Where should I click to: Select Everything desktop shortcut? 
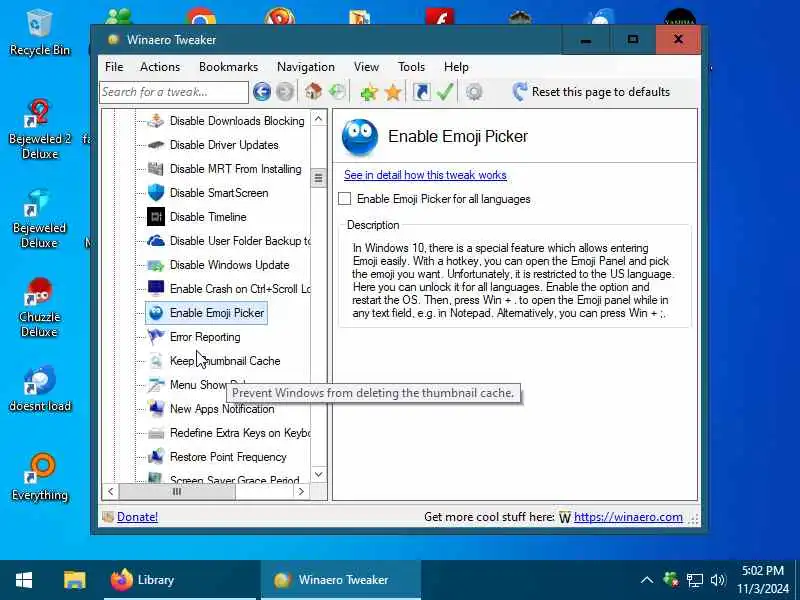[x=40, y=478]
